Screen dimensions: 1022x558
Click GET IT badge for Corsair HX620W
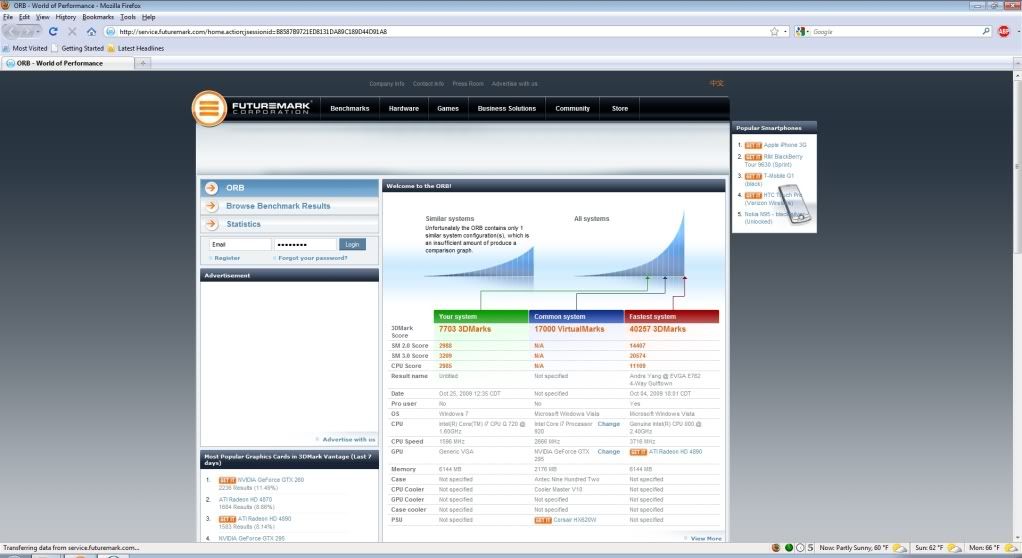[x=543, y=520]
